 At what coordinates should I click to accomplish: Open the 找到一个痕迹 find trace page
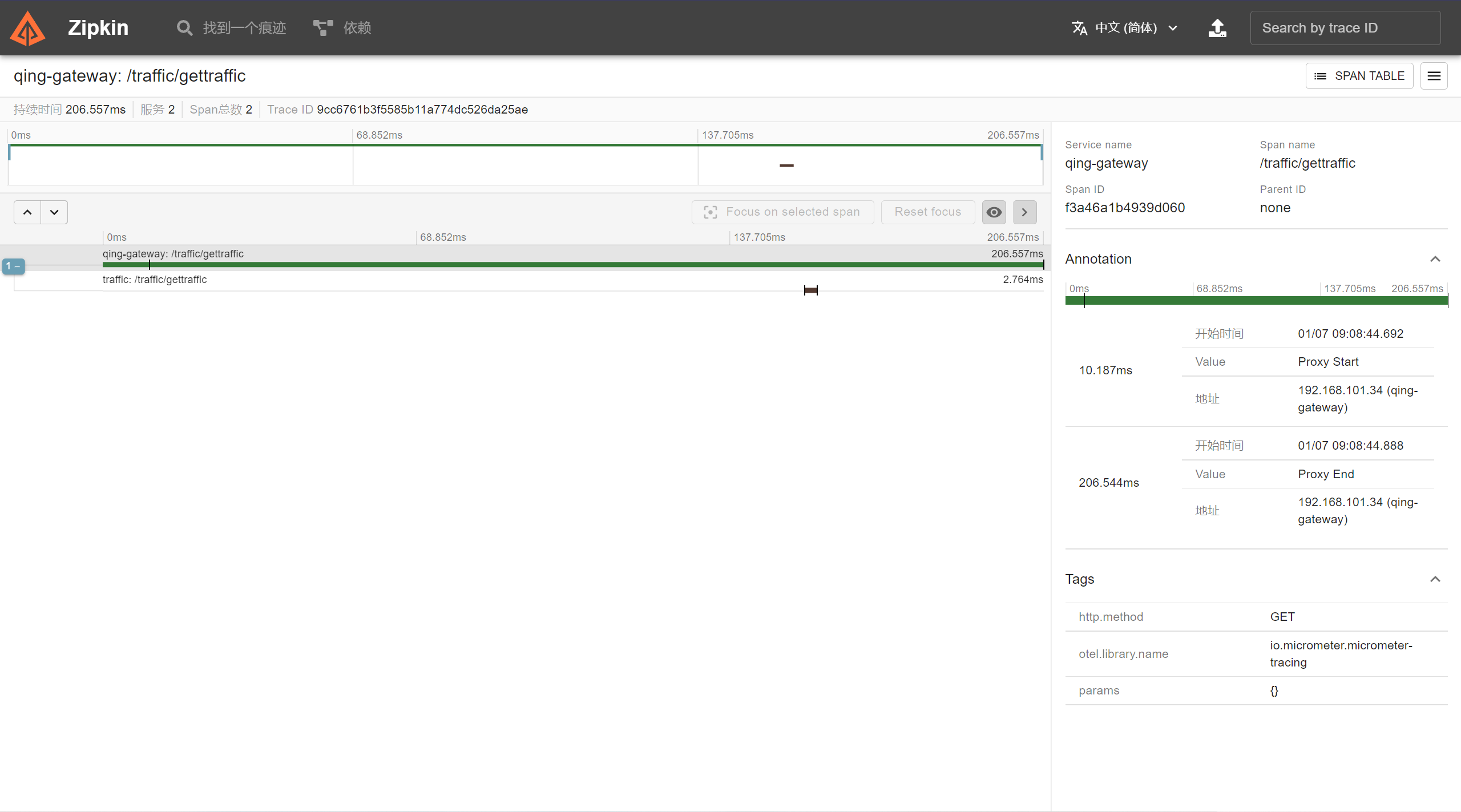[244, 28]
